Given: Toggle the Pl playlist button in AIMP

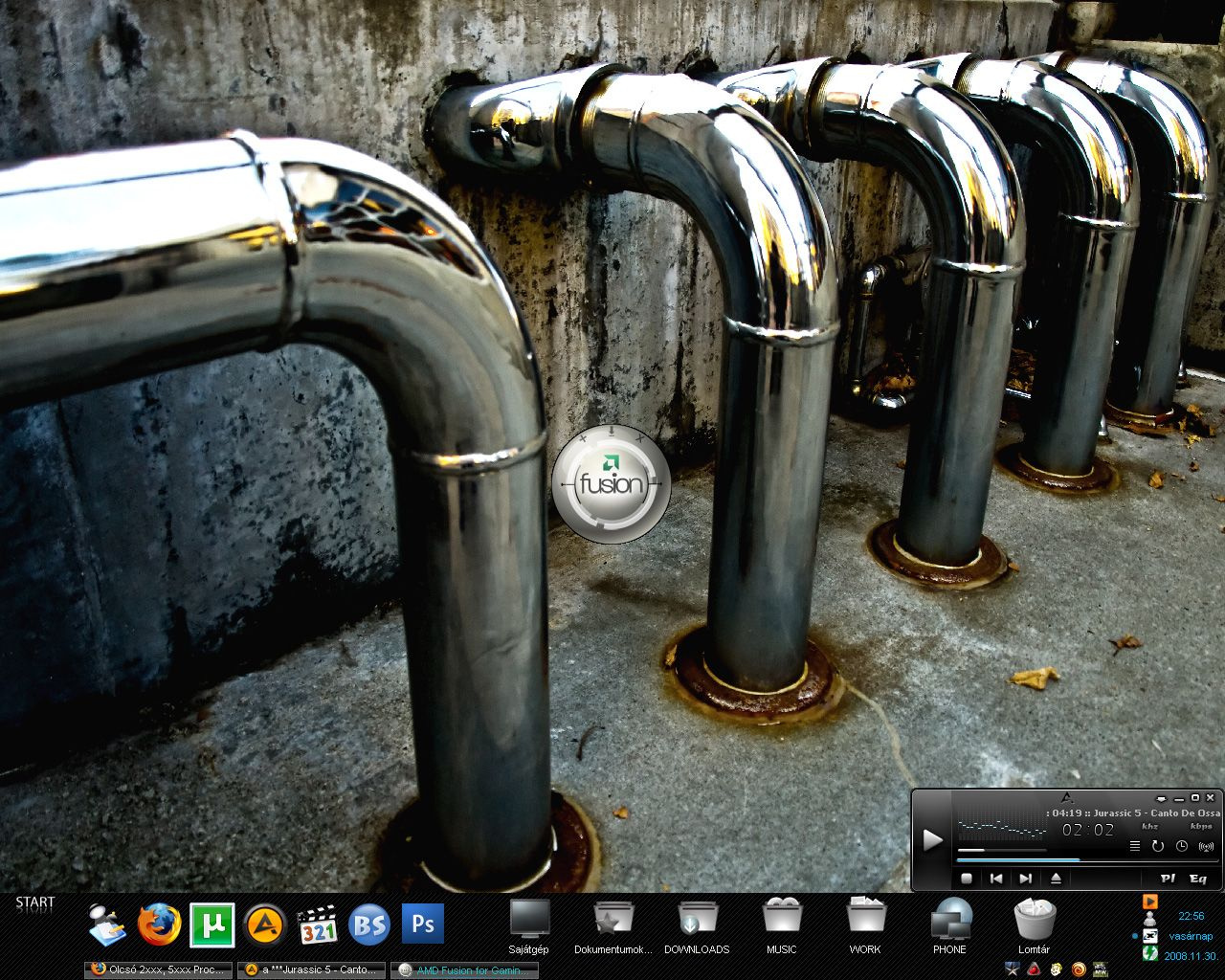Looking at the screenshot, I should point(1168,879).
